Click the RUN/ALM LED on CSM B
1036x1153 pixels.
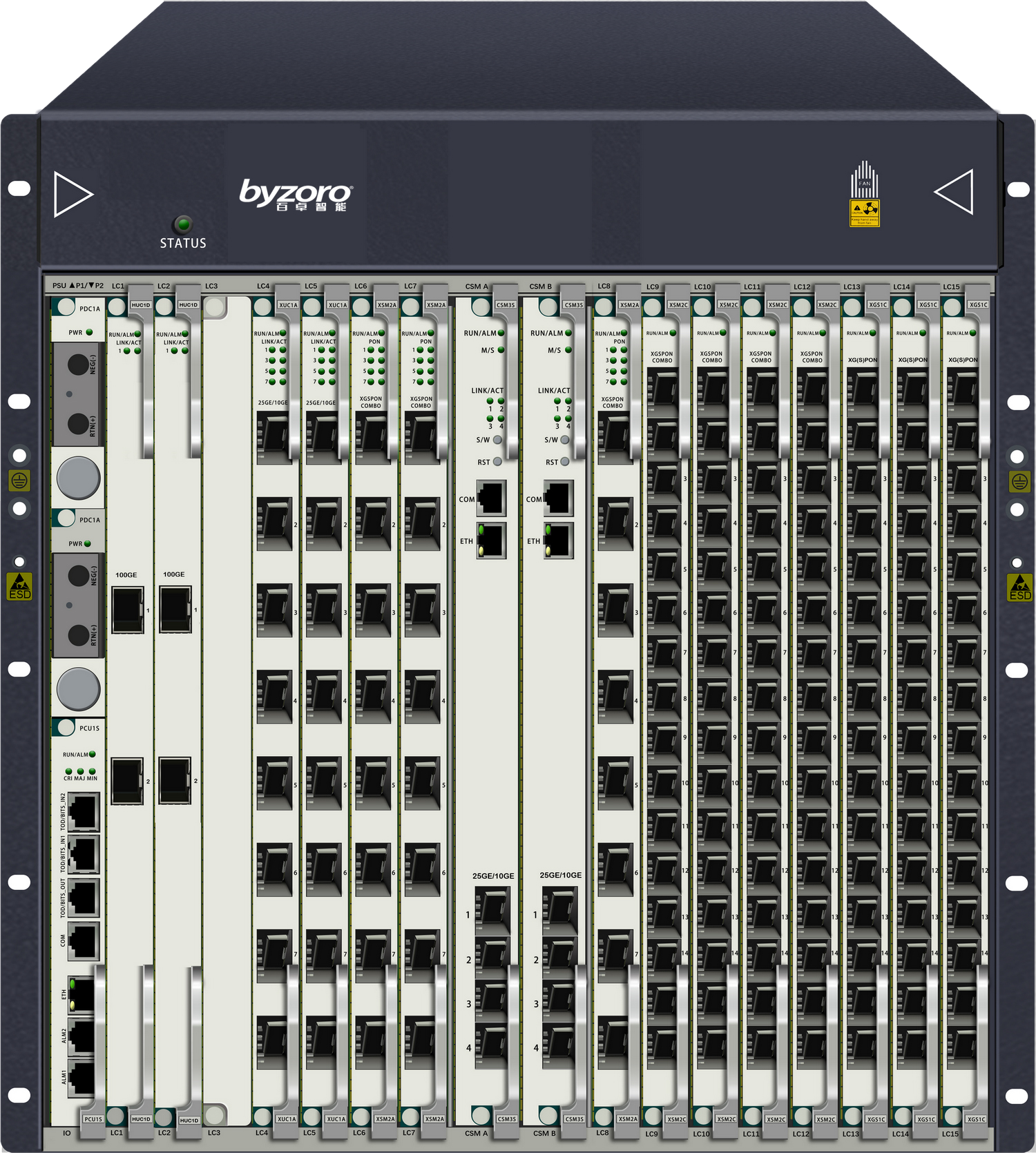click(x=568, y=333)
